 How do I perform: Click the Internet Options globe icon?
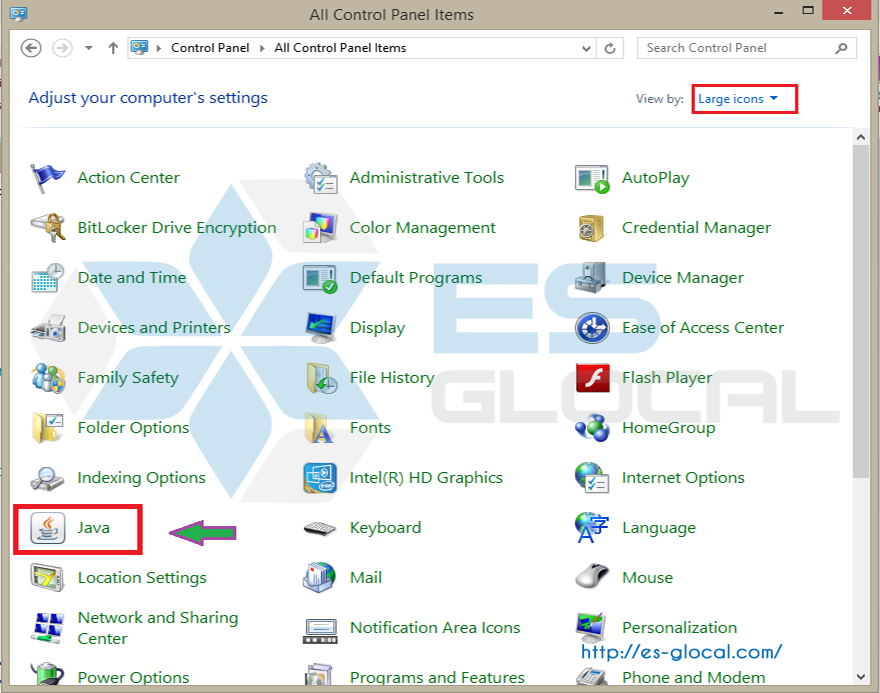[x=592, y=478]
